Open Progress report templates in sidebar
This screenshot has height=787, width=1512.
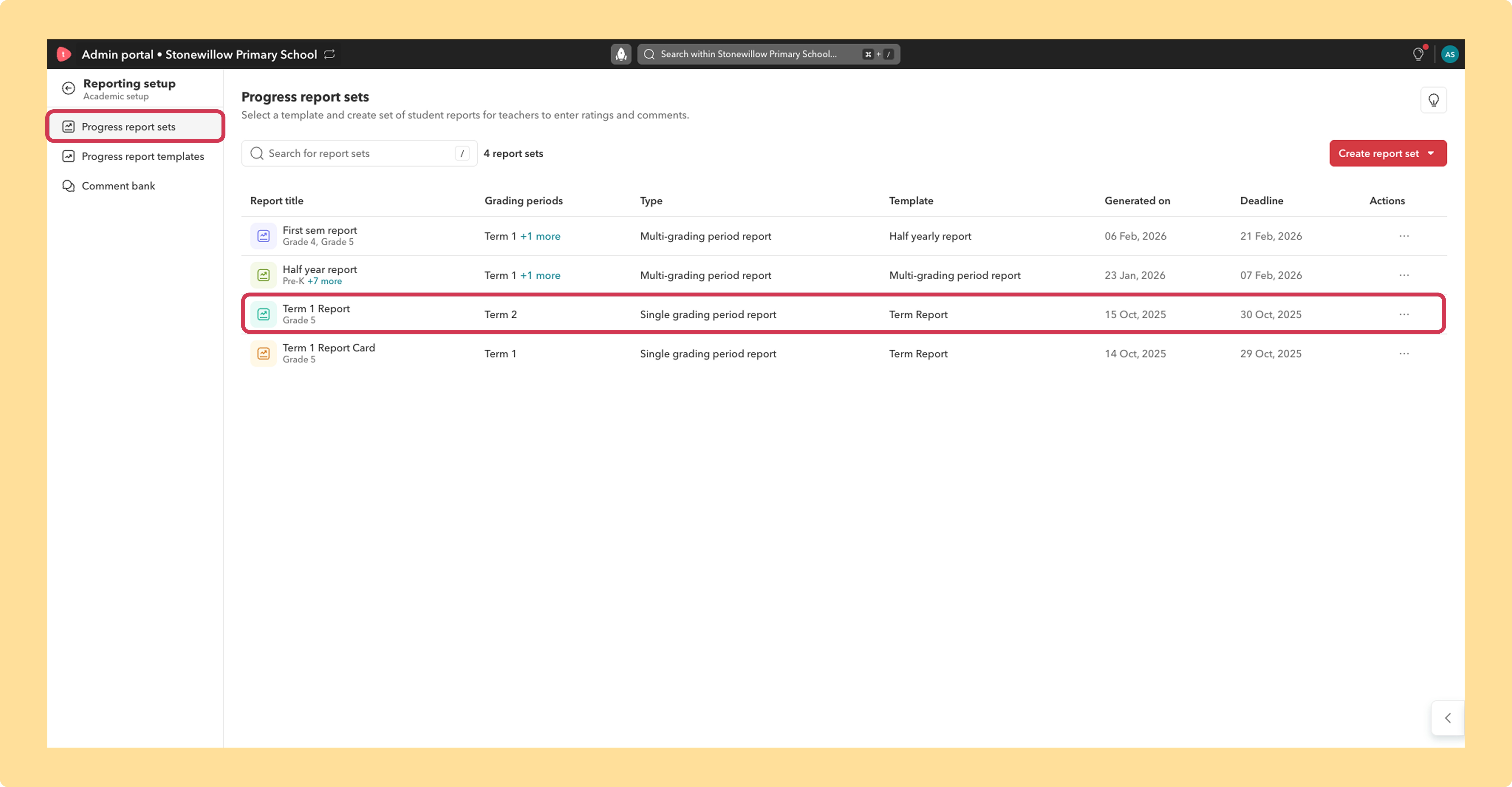pyautogui.click(x=135, y=156)
